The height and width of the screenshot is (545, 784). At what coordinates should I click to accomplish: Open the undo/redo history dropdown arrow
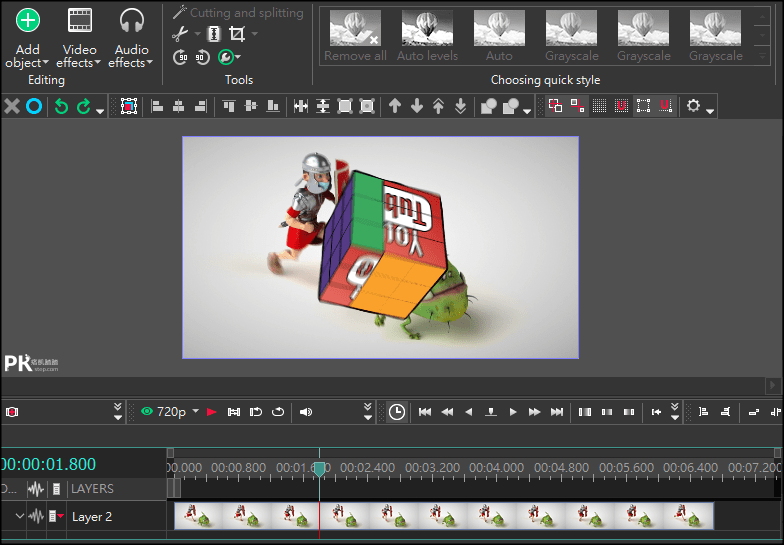coord(100,111)
